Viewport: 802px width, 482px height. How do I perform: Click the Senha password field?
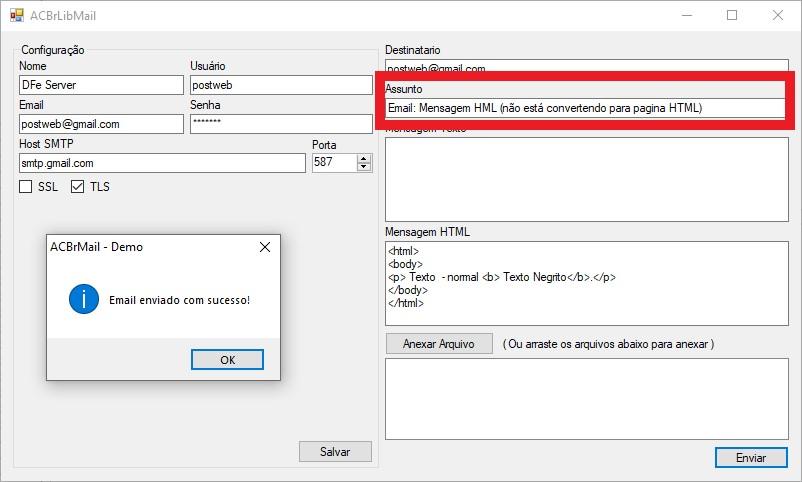[x=281, y=124]
